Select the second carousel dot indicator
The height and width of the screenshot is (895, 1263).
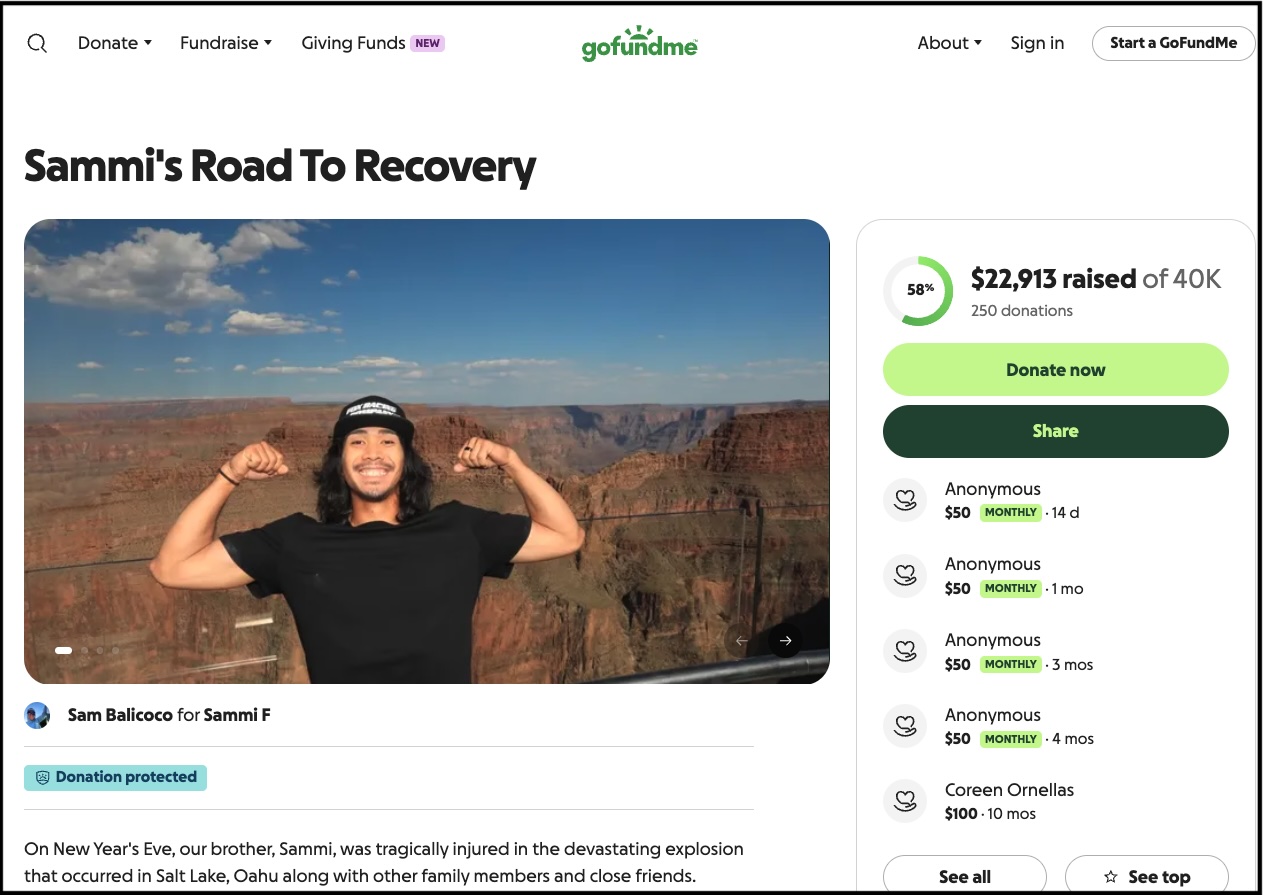point(85,650)
